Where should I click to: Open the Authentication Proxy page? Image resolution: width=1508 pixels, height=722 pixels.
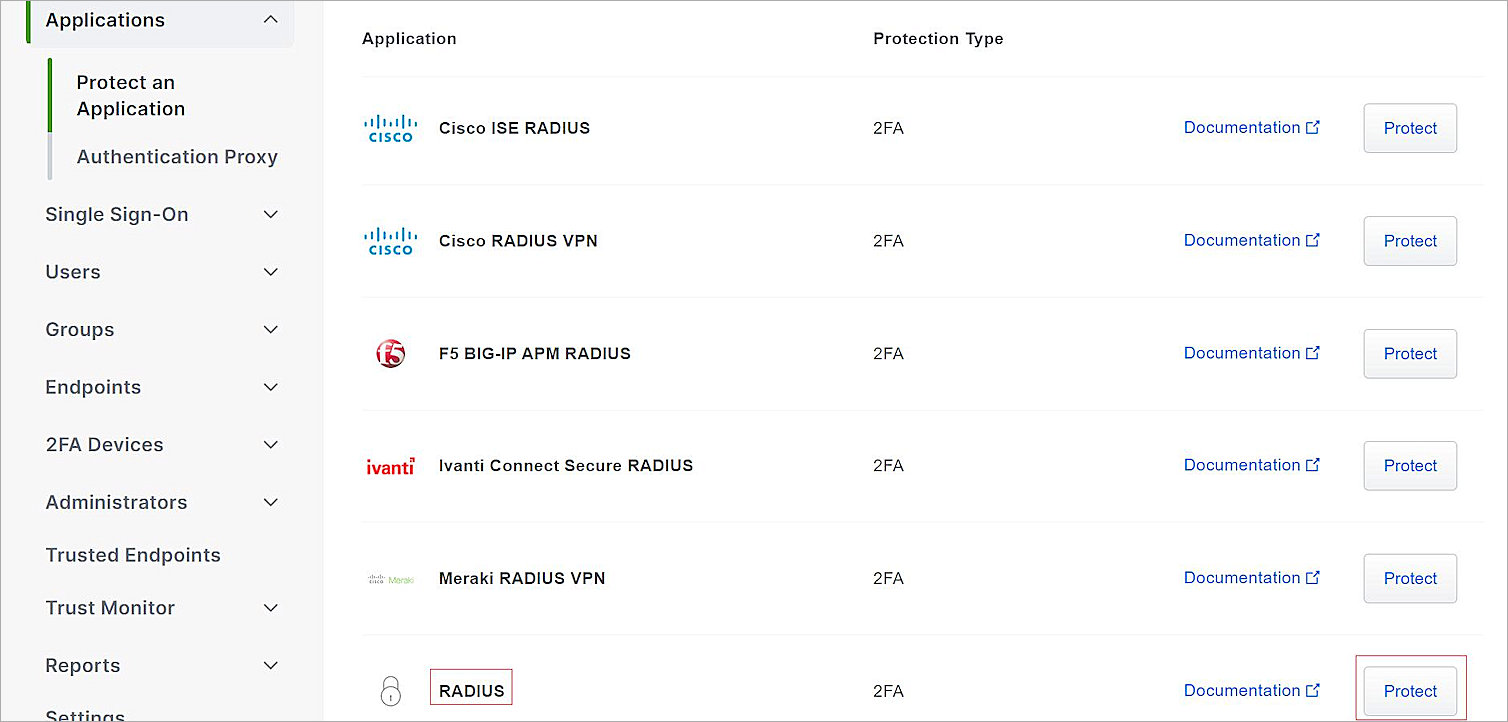[177, 156]
